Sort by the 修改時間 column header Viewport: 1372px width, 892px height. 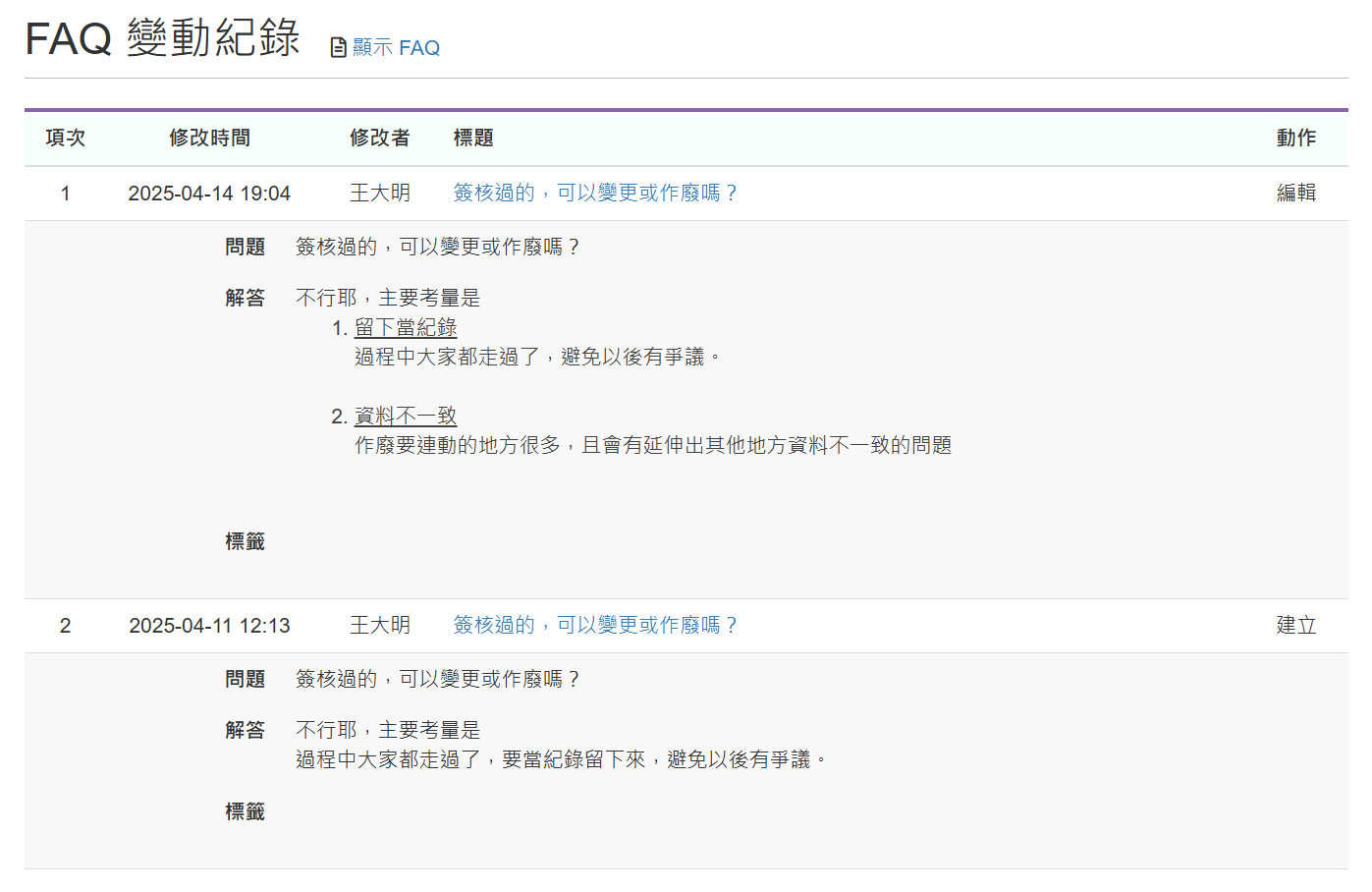208,139
